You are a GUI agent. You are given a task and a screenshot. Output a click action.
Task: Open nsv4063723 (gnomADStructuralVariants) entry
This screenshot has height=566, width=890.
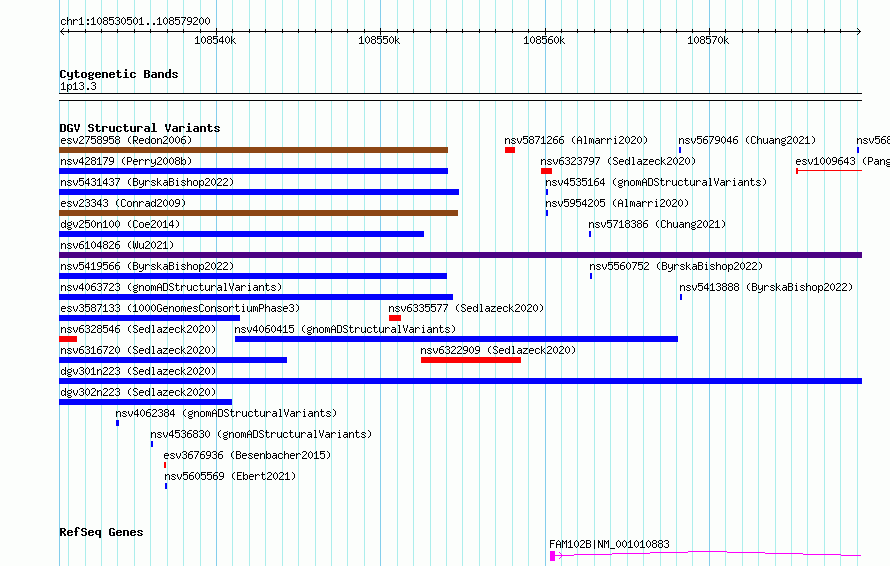pyautogui.click(x=171, y=287)
